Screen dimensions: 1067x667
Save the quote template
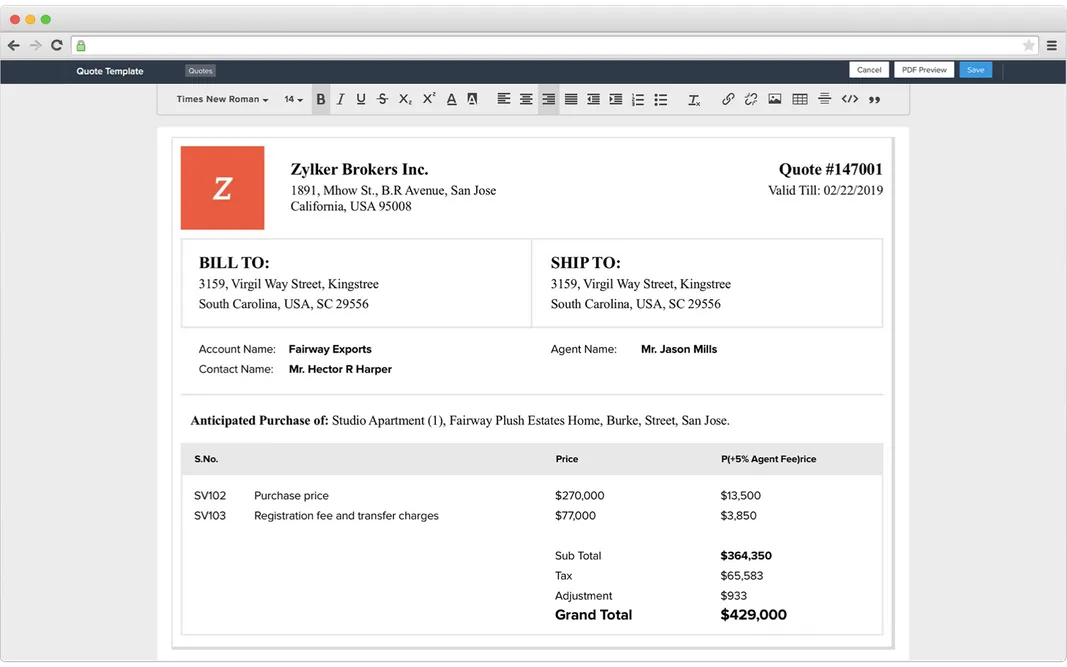[975, 69]
